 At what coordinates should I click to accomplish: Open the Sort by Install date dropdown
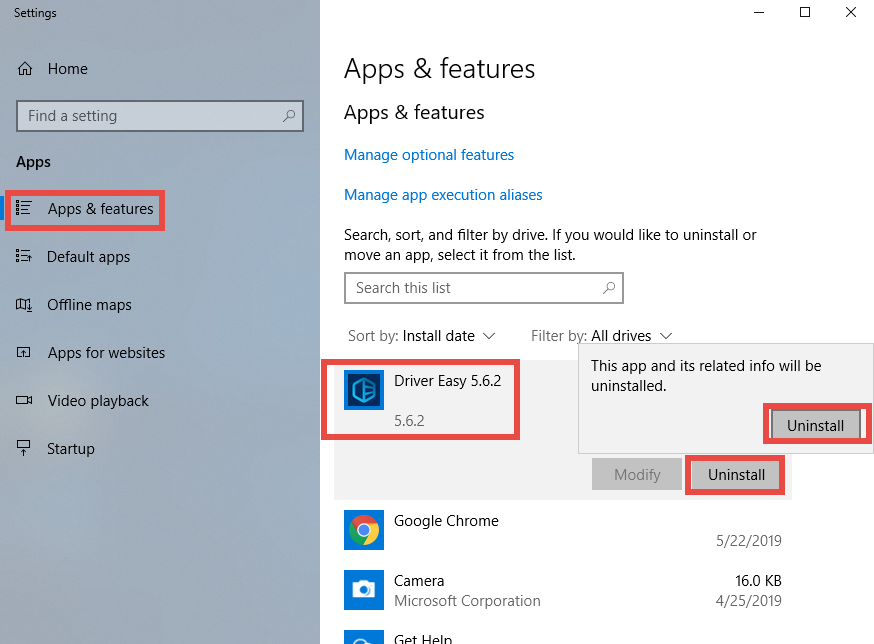[x=421, y=336]
